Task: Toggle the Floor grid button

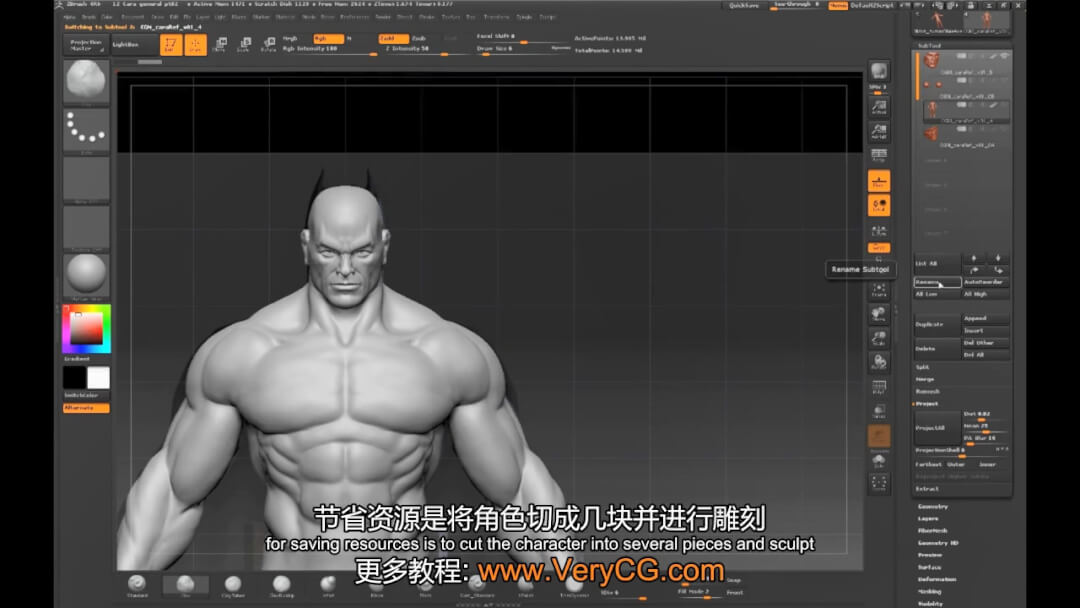Action: click(x=879, y=180)
